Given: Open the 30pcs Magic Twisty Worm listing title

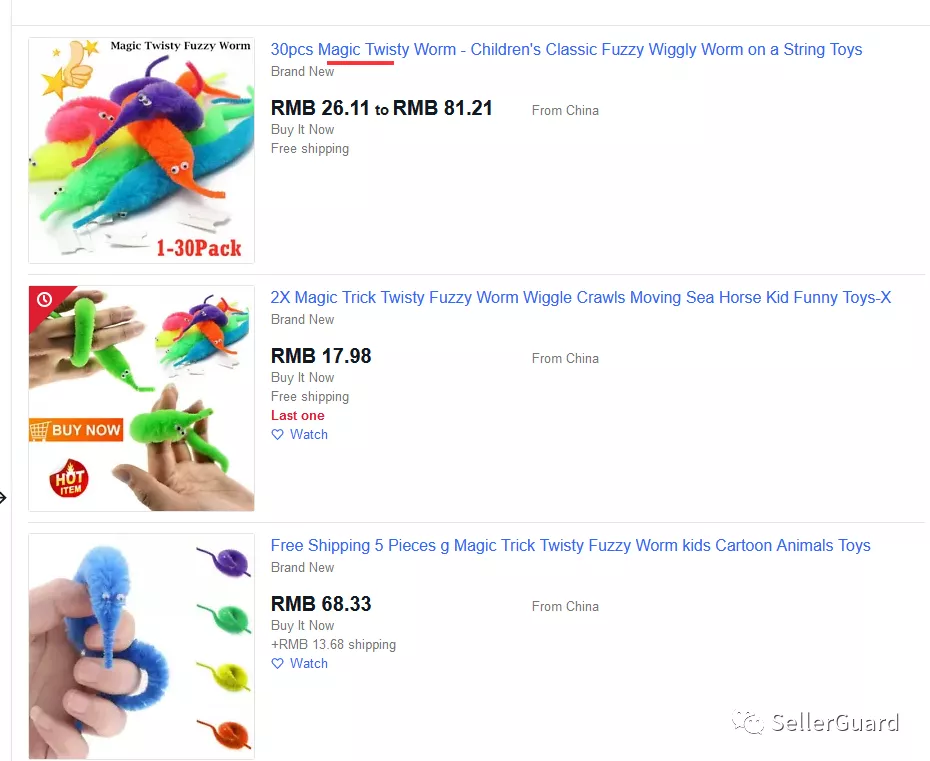Looking at the screenshot, I should [566, 50].
